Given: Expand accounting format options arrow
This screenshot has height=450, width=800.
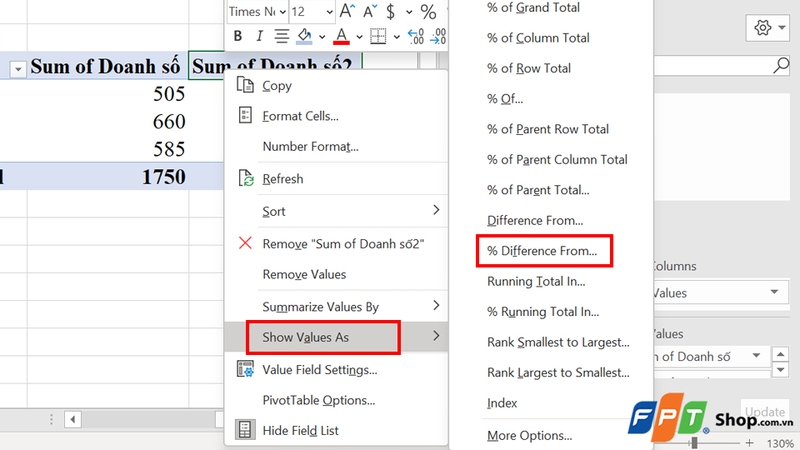Looking at the screenshot, I should click(409, 11).
